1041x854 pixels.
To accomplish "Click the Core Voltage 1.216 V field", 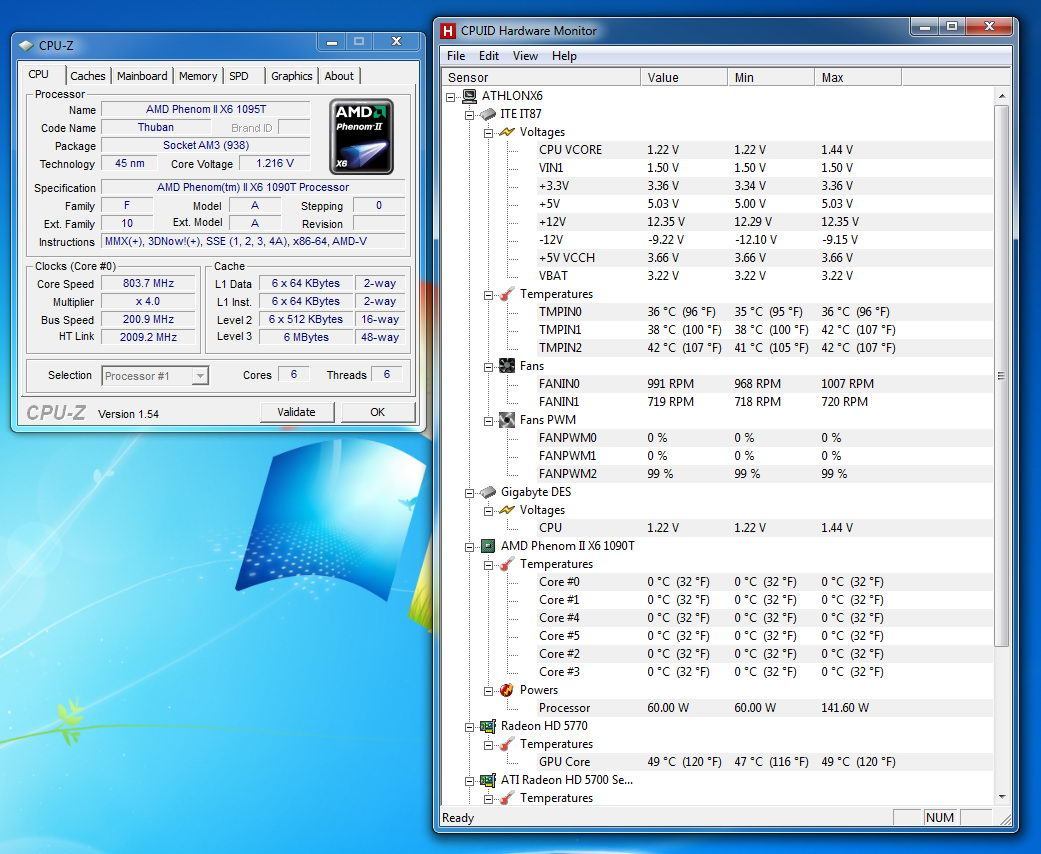I will click(275, 163).
